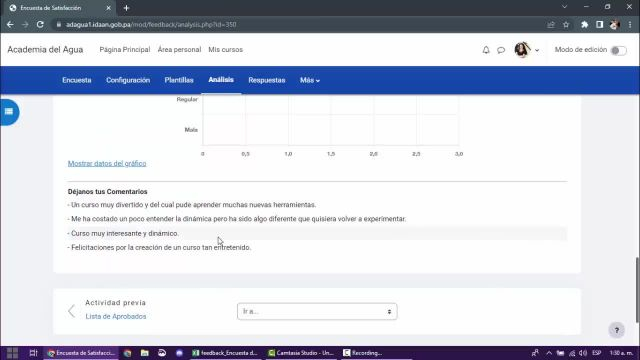Click comment 'Curso muy interesante y dinámico.'
640x360 pixels.
[x=124, y=233]
